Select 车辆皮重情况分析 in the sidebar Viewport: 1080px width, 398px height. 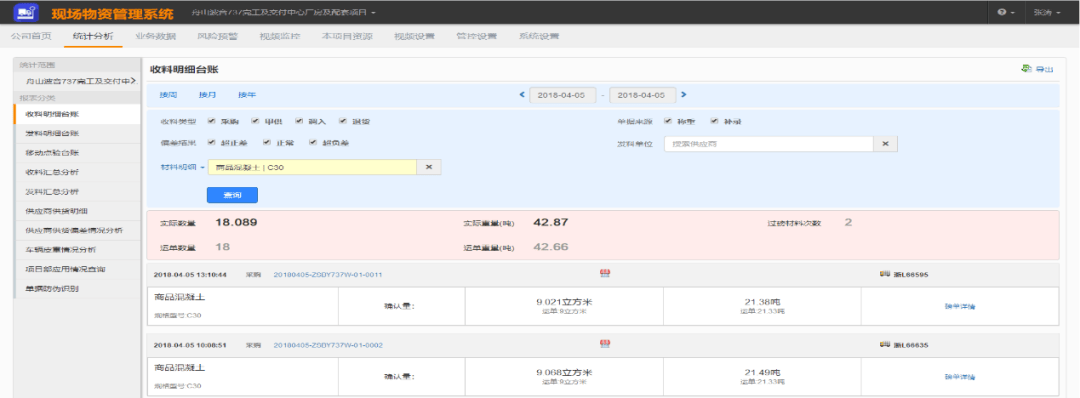pyautogui.click(x=77, y=249)
